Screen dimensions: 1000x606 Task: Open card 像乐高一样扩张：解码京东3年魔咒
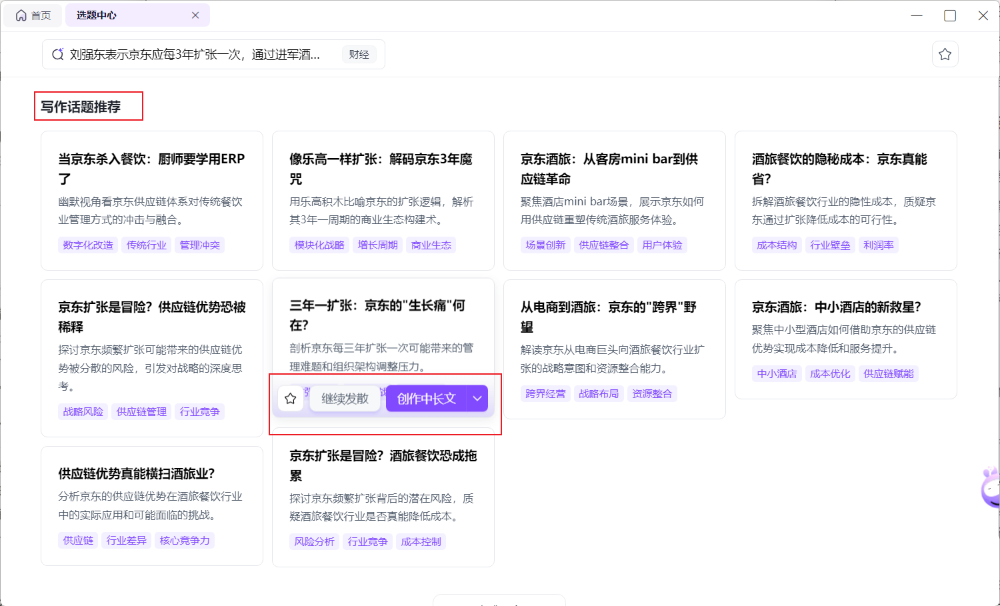pos(383,201)
